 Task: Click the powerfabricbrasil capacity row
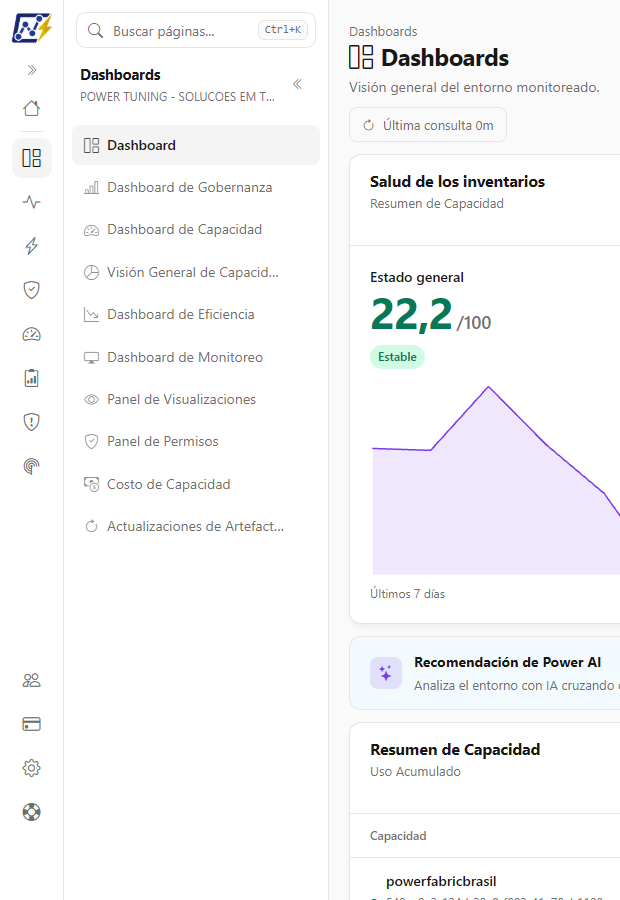[485, 880]
